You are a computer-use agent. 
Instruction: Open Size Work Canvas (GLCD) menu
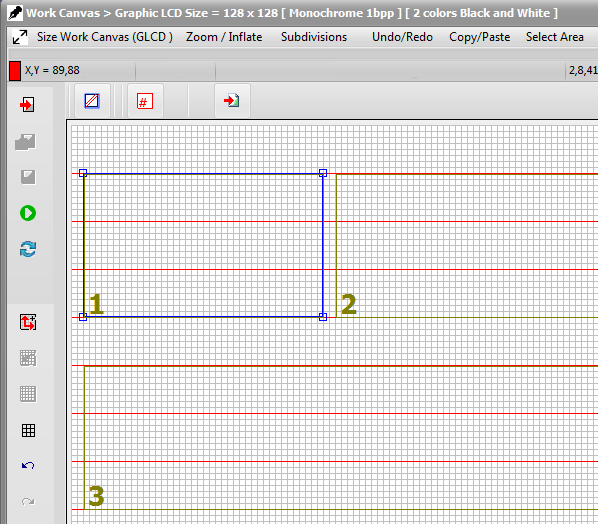(104, 37)
